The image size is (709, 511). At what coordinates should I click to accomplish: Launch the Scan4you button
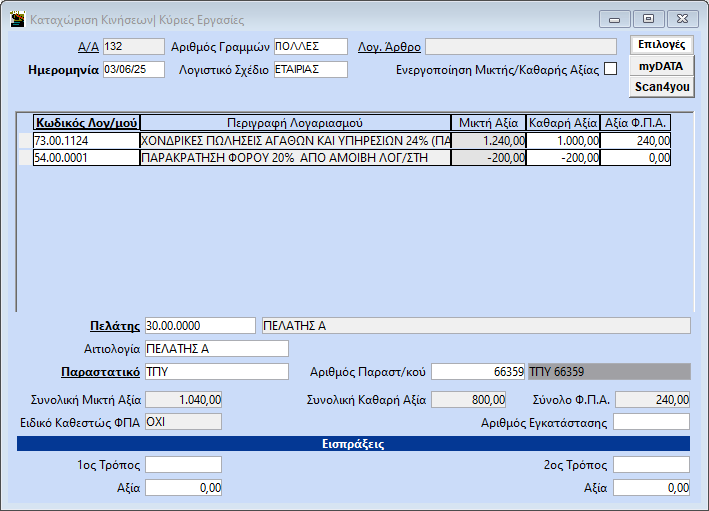coord(662,87)
